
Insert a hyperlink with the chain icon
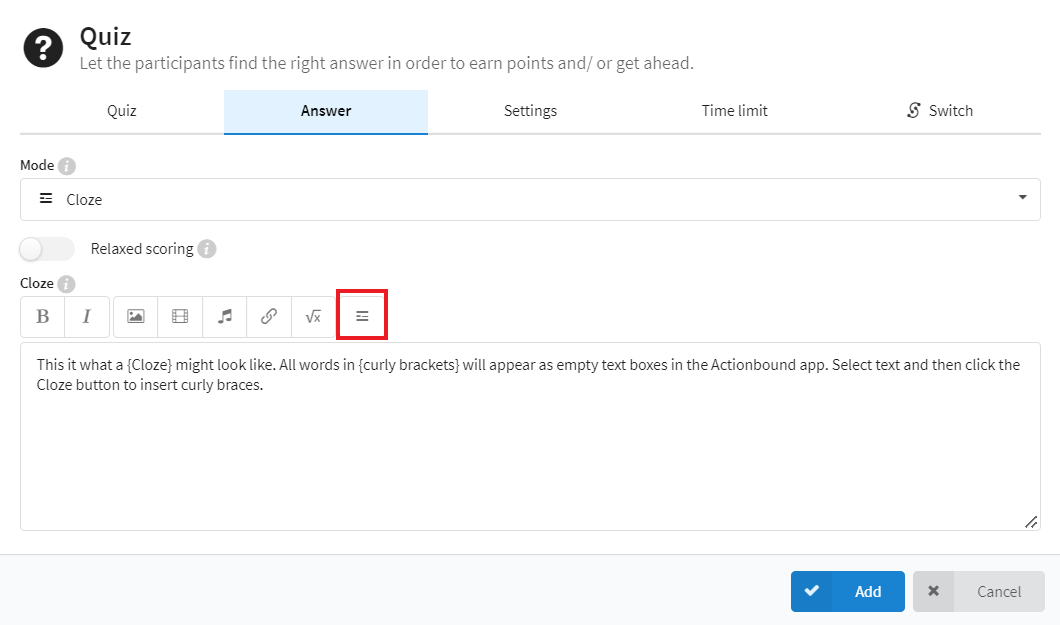(269, 316)
